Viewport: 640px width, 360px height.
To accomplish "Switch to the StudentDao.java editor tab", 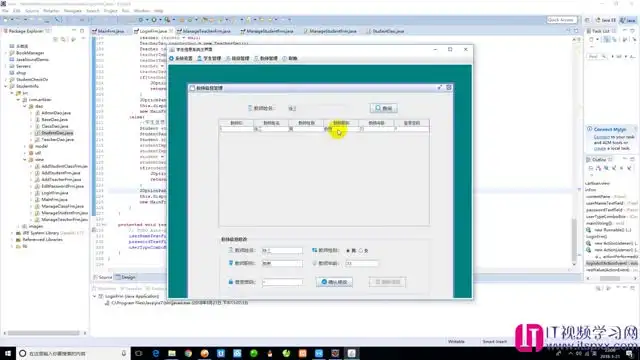I will tap(385, 31).
